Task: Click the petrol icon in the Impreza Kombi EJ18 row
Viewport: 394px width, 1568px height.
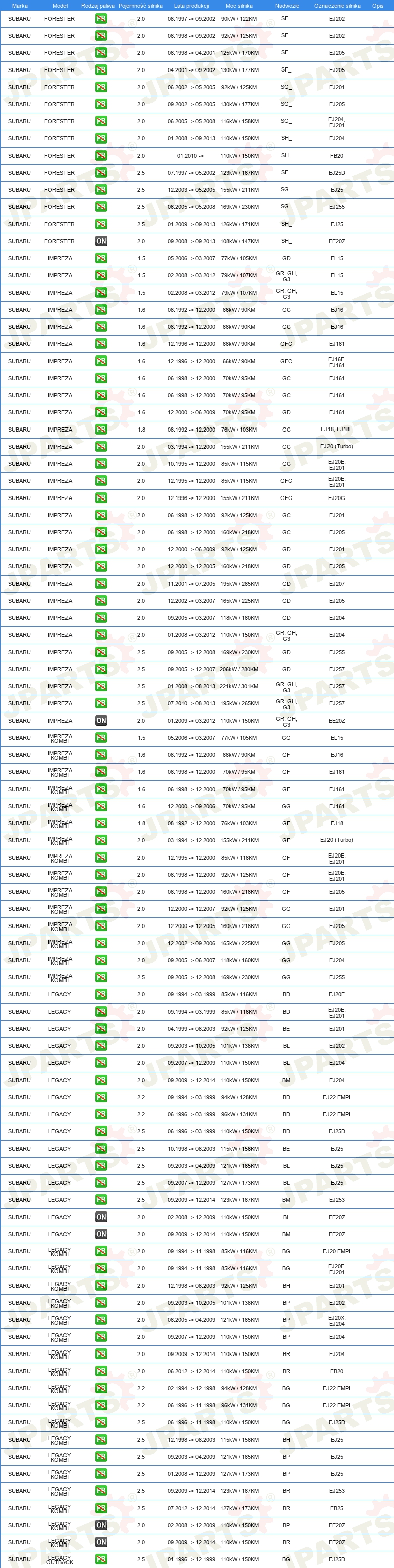Action: pos(101,823)
